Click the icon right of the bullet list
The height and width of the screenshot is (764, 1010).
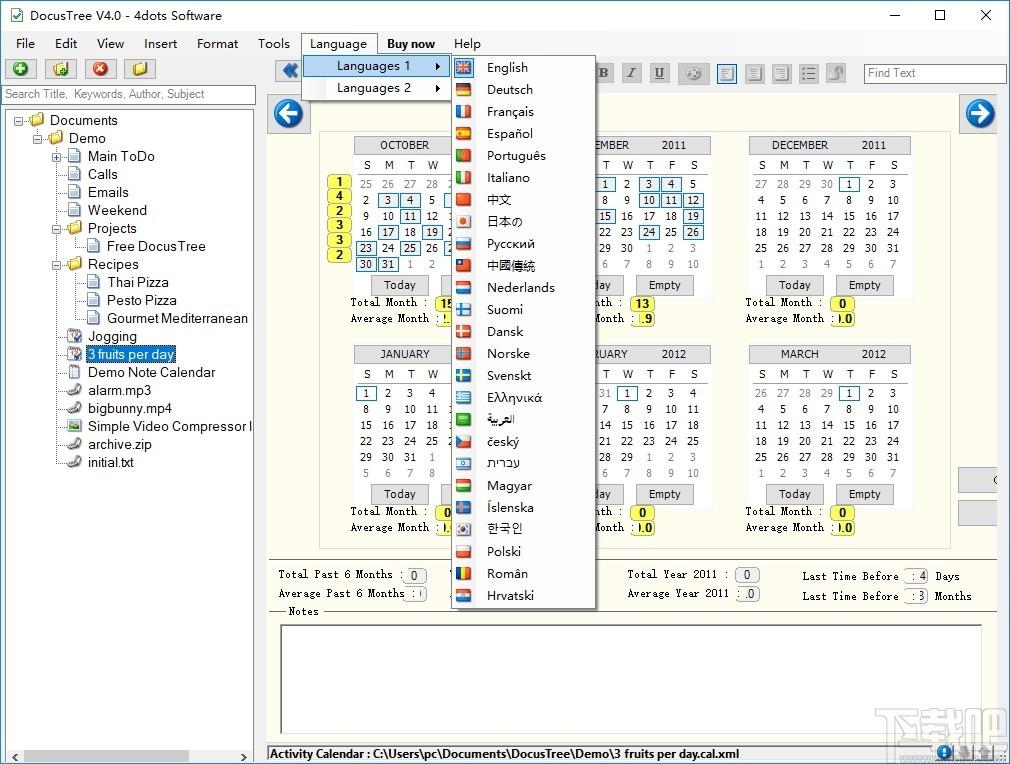click(836, 73)
